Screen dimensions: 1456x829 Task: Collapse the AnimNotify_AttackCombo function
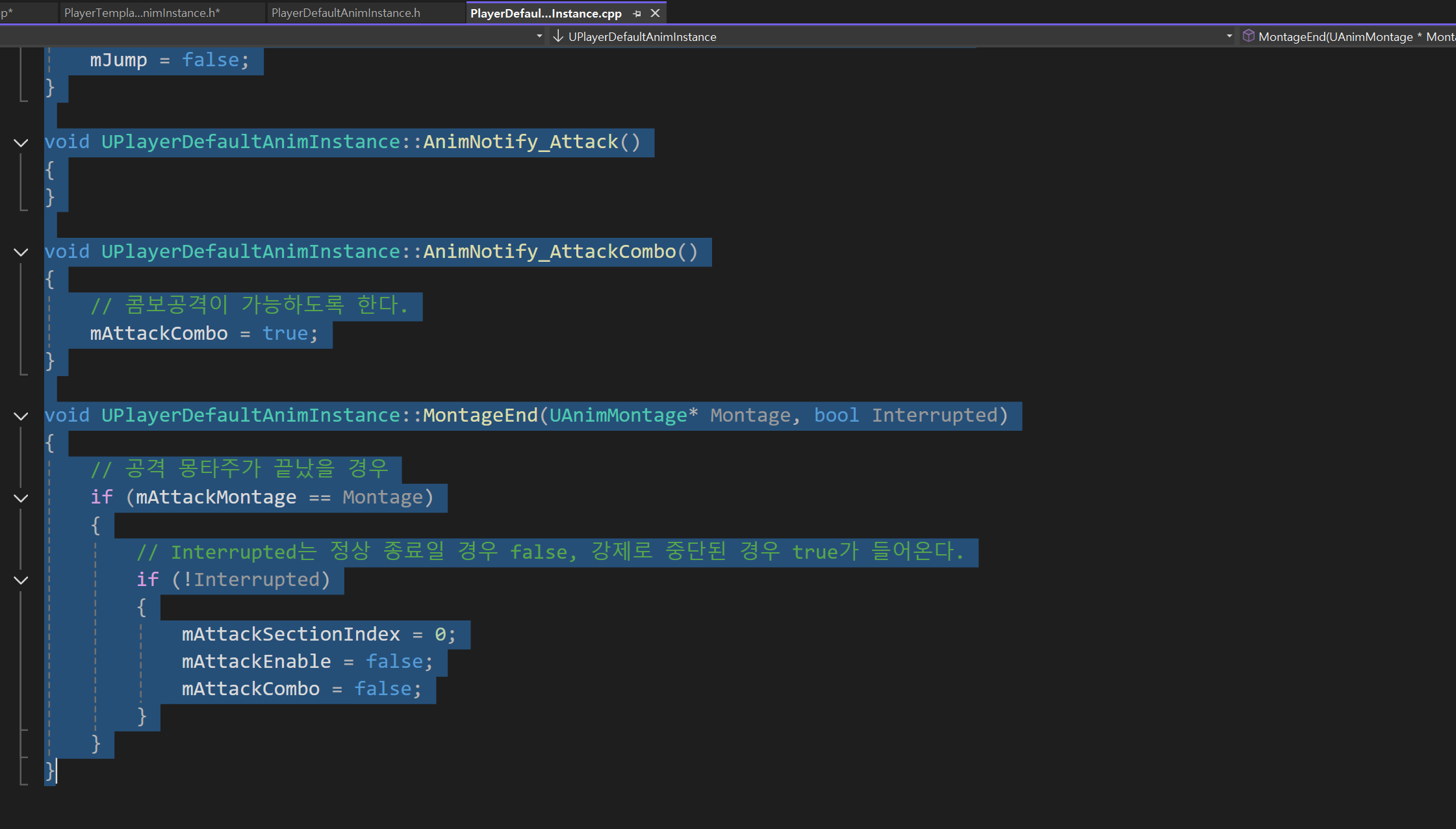tap(21, 252)
